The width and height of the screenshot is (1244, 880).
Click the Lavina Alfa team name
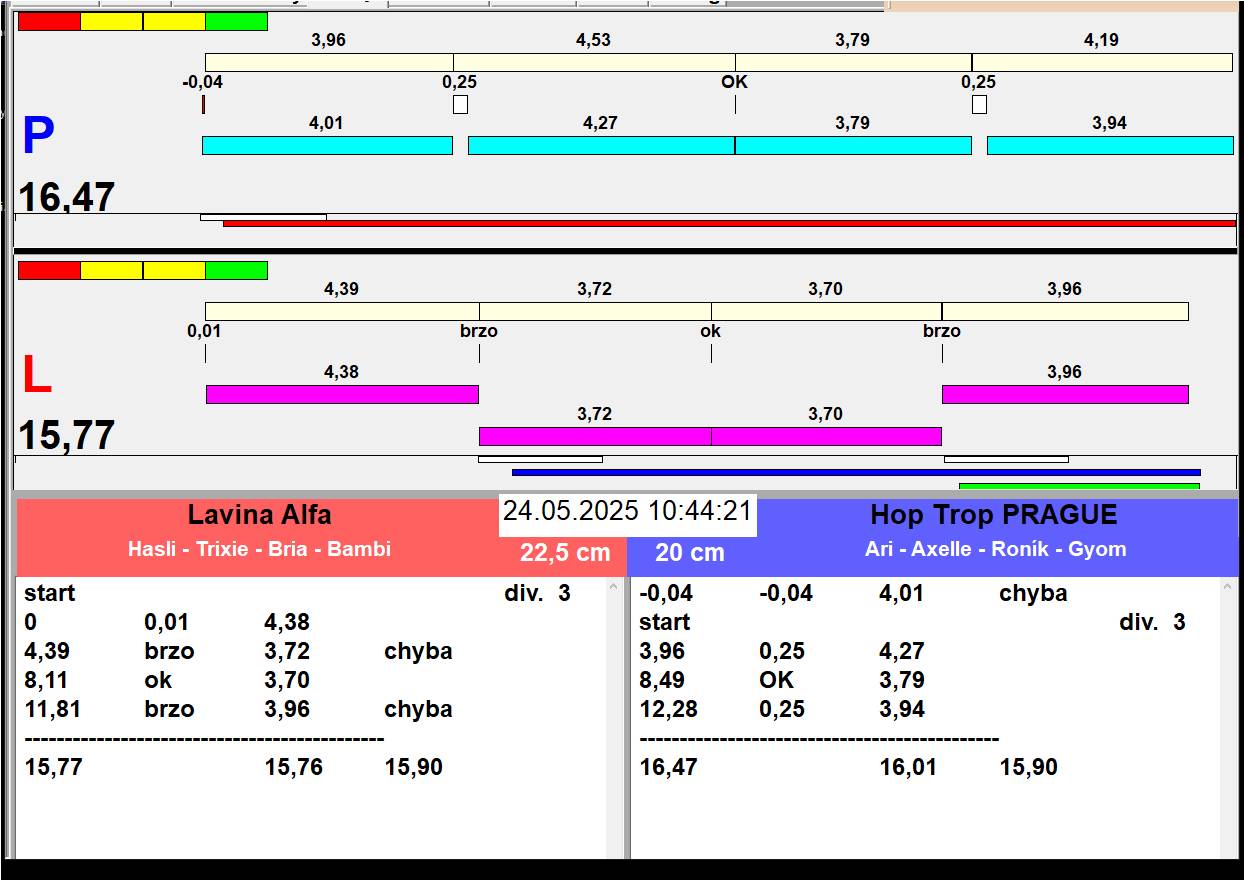coord(259,515)
